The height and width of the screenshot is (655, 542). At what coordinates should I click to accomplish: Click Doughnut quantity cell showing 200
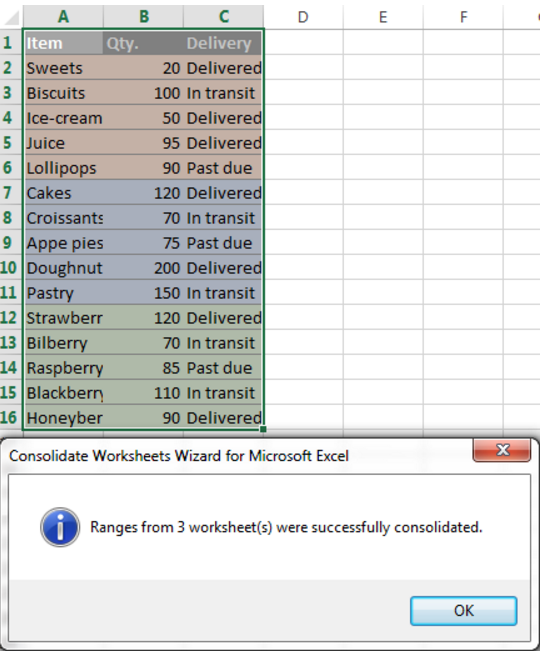(x=143, y=267)
